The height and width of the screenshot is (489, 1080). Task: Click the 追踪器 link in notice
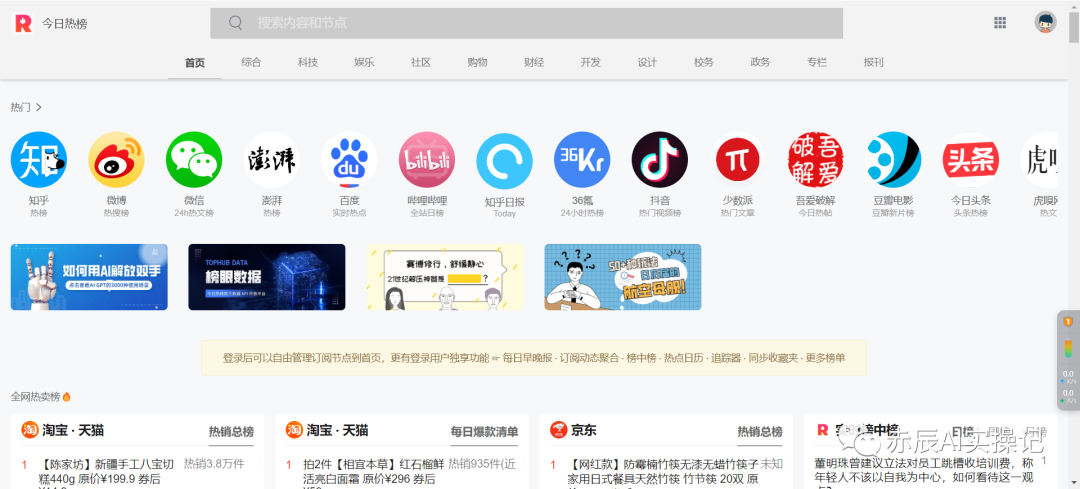726,358
